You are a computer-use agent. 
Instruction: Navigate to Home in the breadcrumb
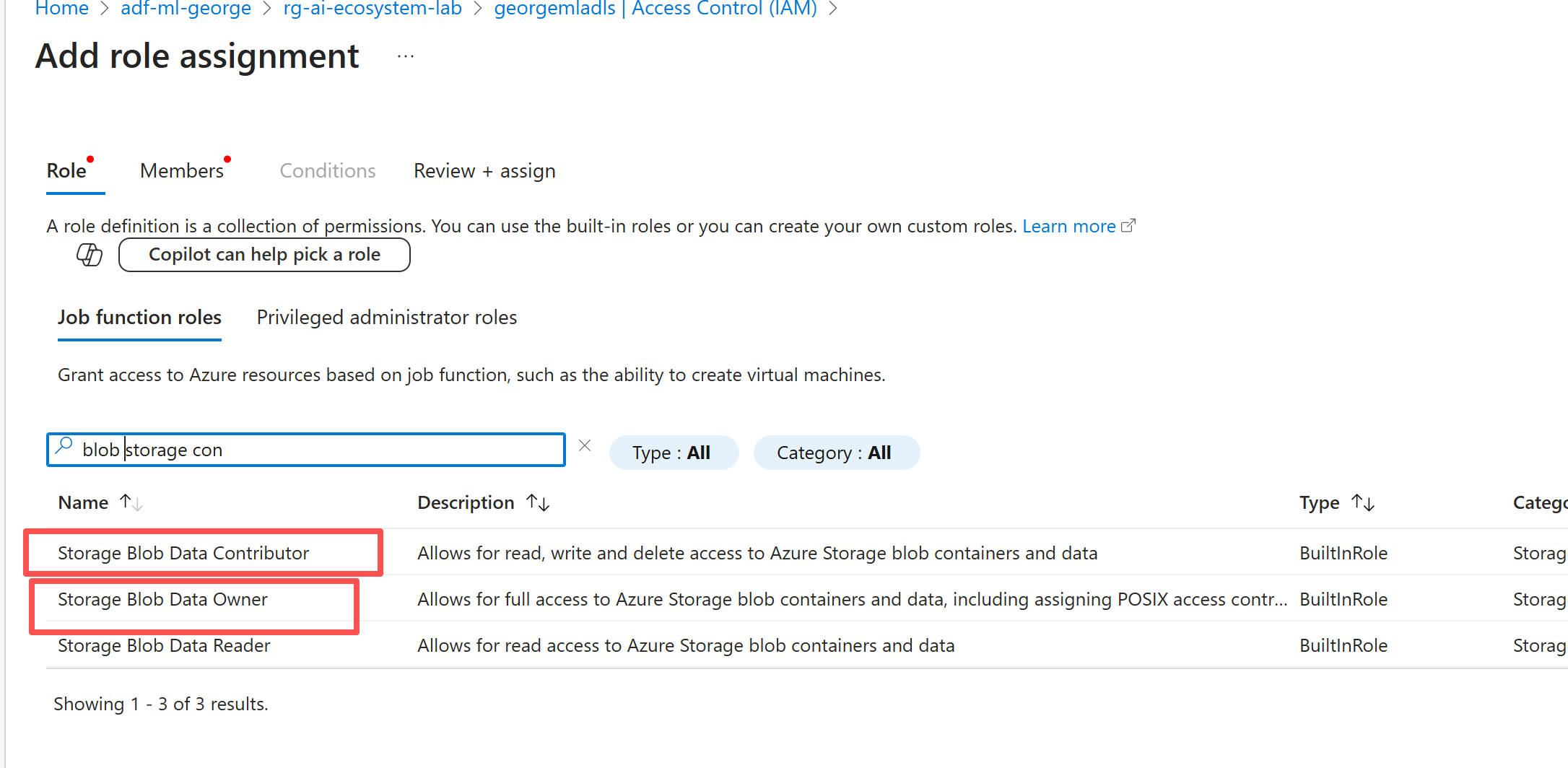62,9
